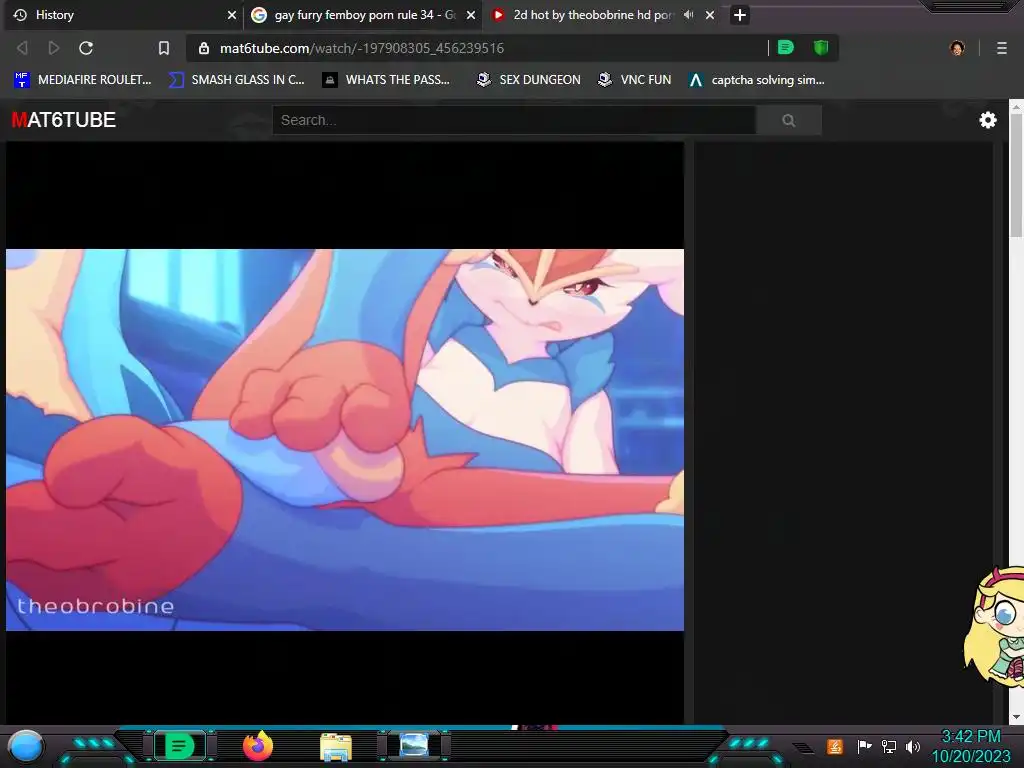Open the user profile avatar
Viewport: 1024px width, 768px height.
coord(957,48)
